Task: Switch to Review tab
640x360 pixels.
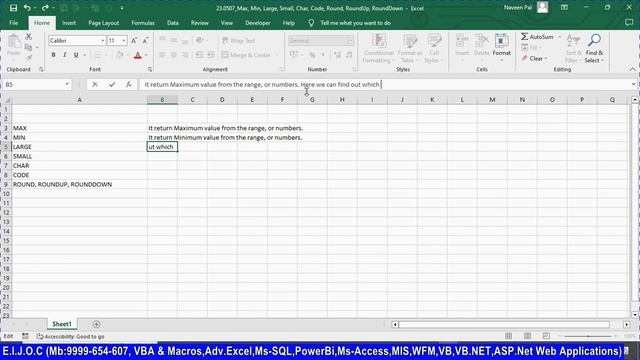Action: (200, 23)
